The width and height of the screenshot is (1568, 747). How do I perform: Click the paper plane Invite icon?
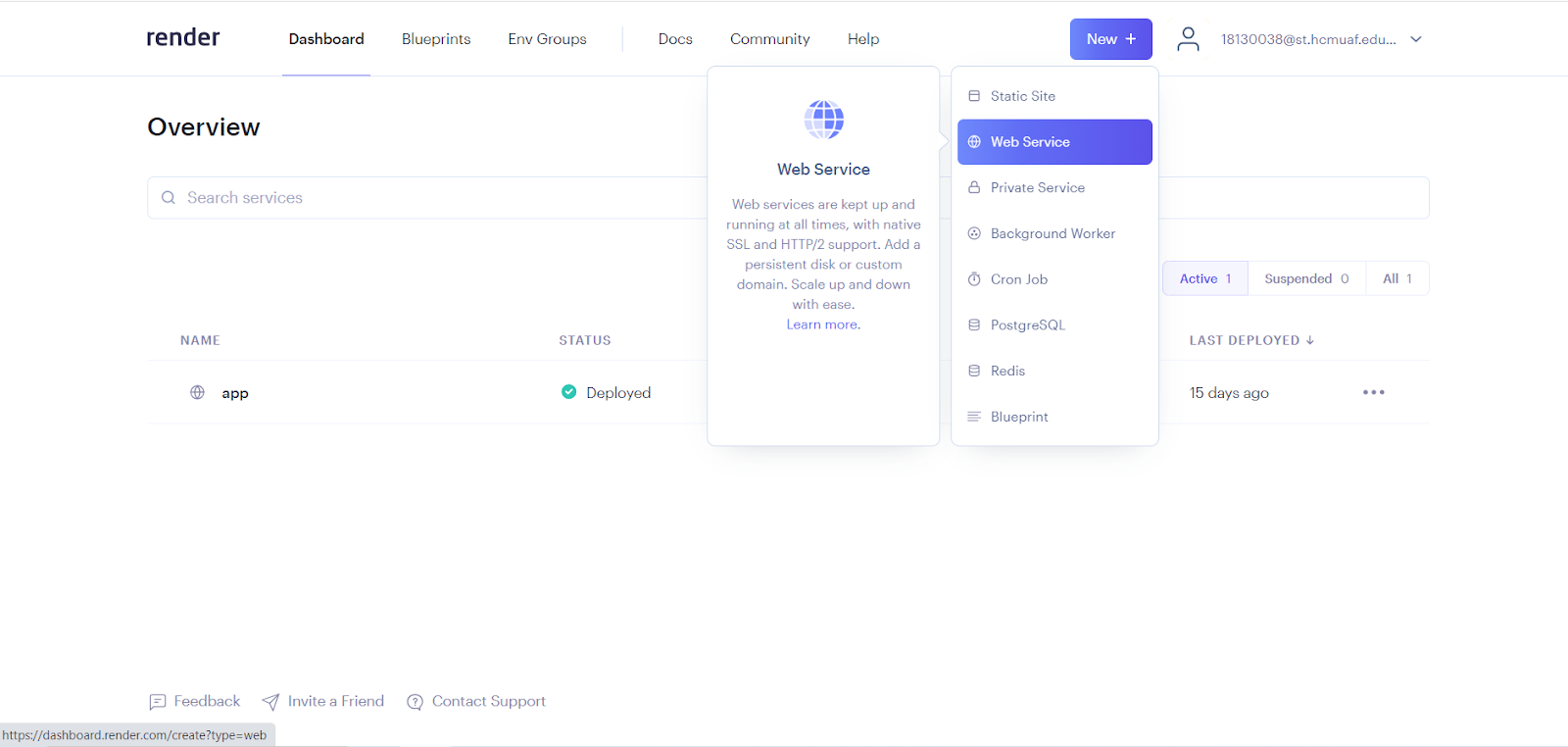(x=270, y=702)
